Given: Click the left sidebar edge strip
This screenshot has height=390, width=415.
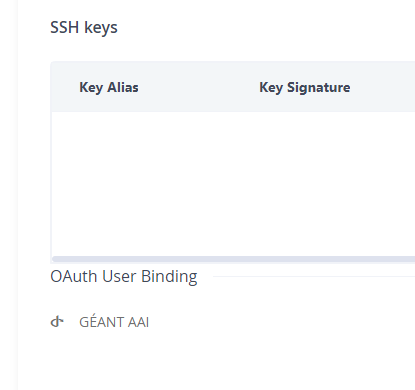Looking at the screenshot, I should [x=9, y=195].
